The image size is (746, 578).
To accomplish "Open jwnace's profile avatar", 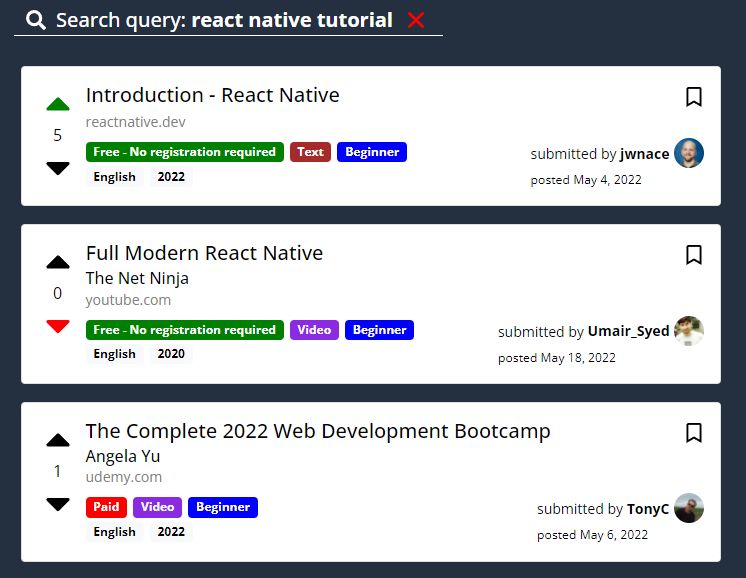I will pyautogui.click(x=689, y=153).
